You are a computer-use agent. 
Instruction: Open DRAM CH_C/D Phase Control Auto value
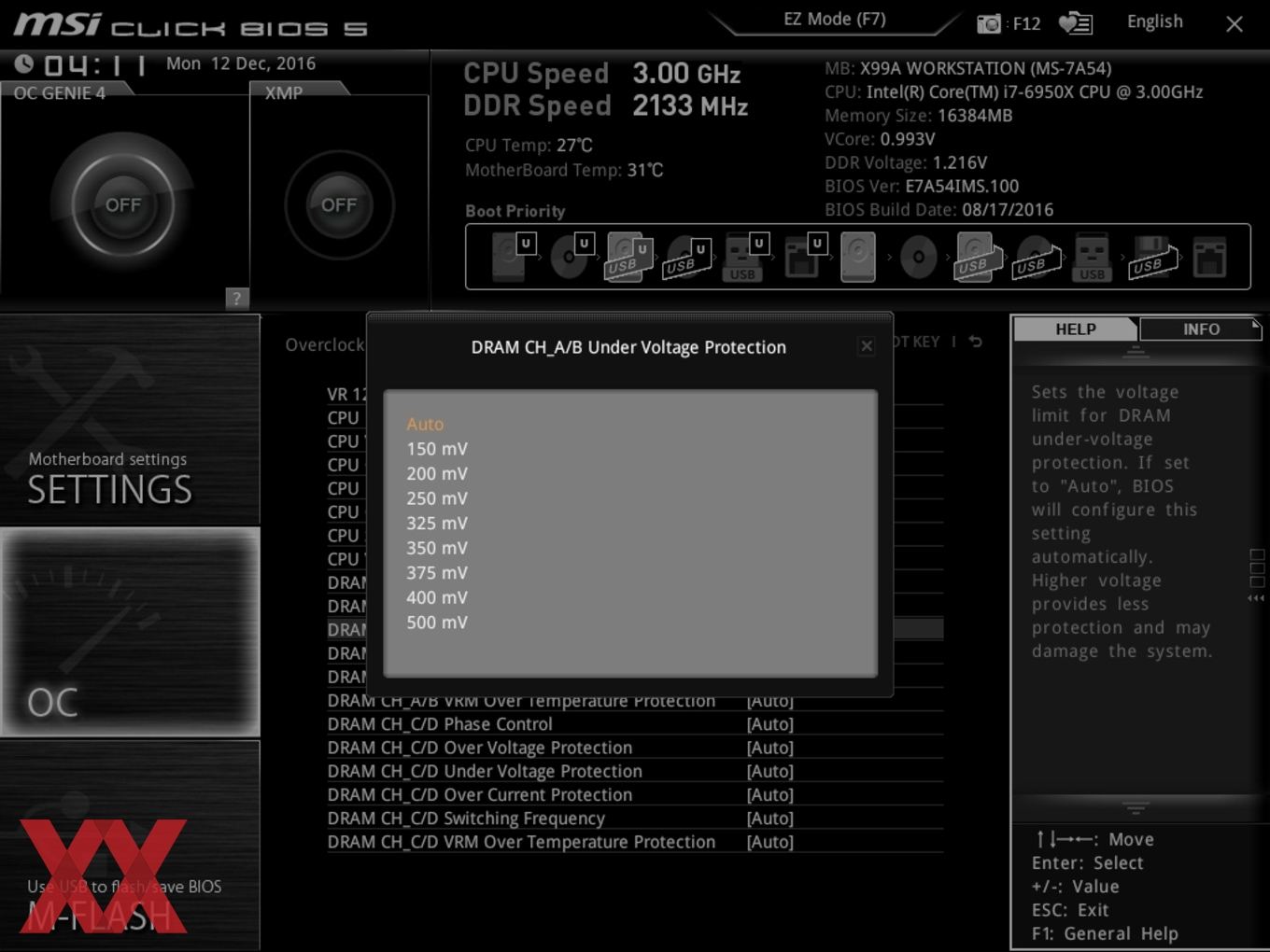click(769, 724)
